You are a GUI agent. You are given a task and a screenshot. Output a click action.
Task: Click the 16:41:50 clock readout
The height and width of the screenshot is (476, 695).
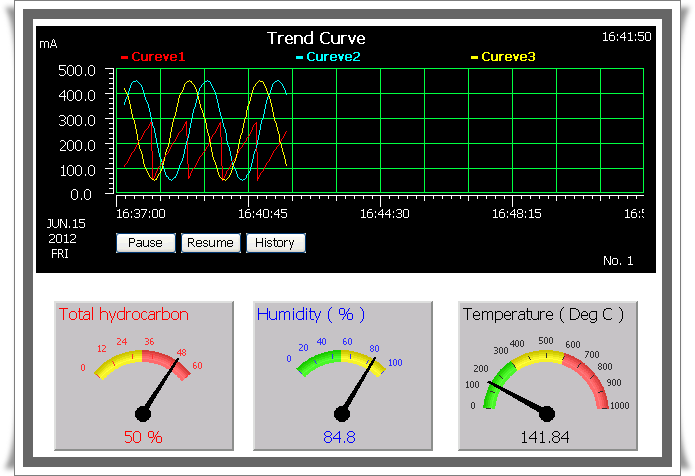pos(626,37)
